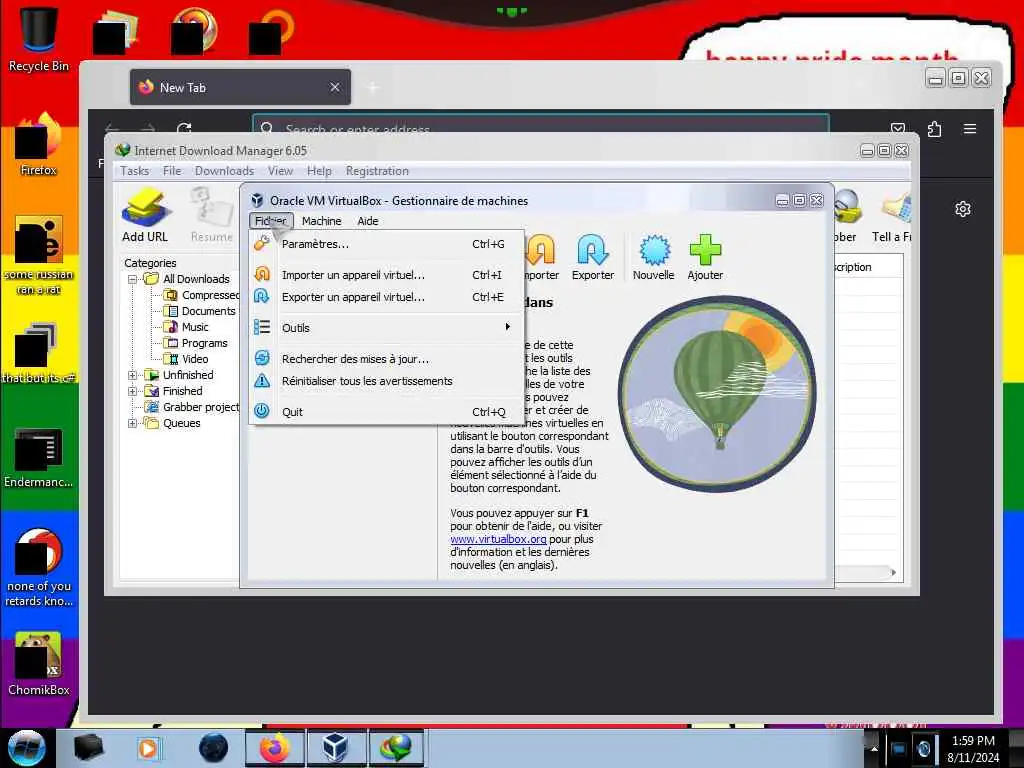
Task: Click the IDM horizontal scrollbar right arrow
Action: tap(892, 573)
